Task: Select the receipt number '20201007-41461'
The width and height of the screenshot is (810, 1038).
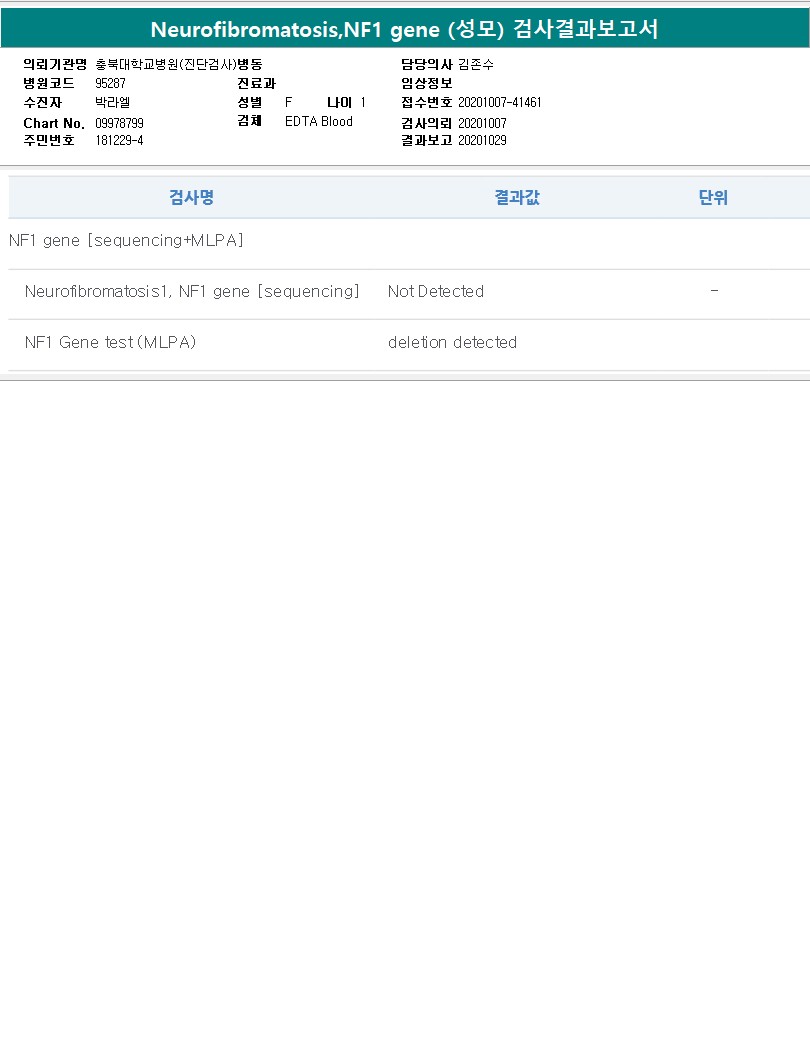Action: (x=500, y=103)
